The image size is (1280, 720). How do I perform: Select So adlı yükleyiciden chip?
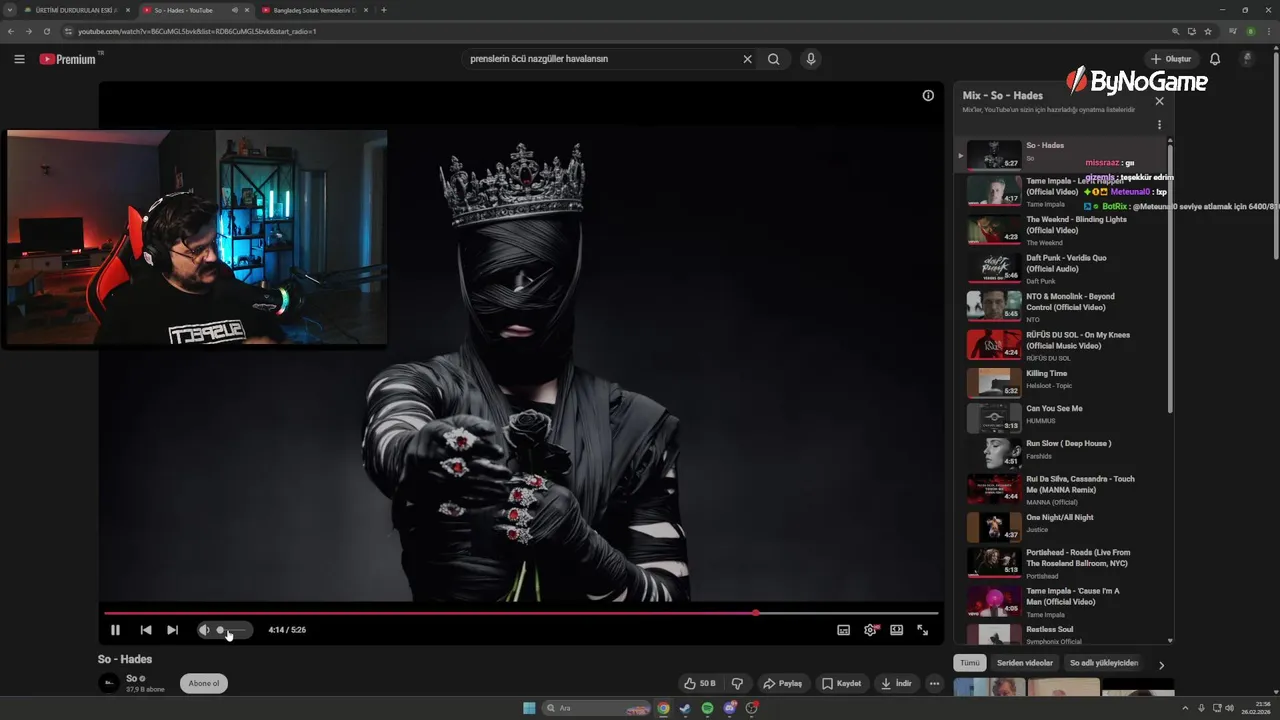click(x=1104, y=663)
